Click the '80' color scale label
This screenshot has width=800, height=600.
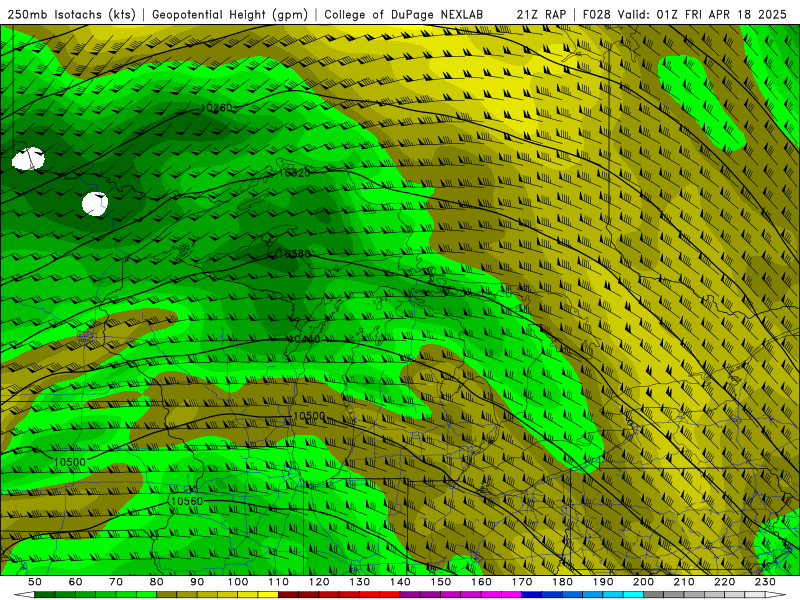click(x=157, y=582)
